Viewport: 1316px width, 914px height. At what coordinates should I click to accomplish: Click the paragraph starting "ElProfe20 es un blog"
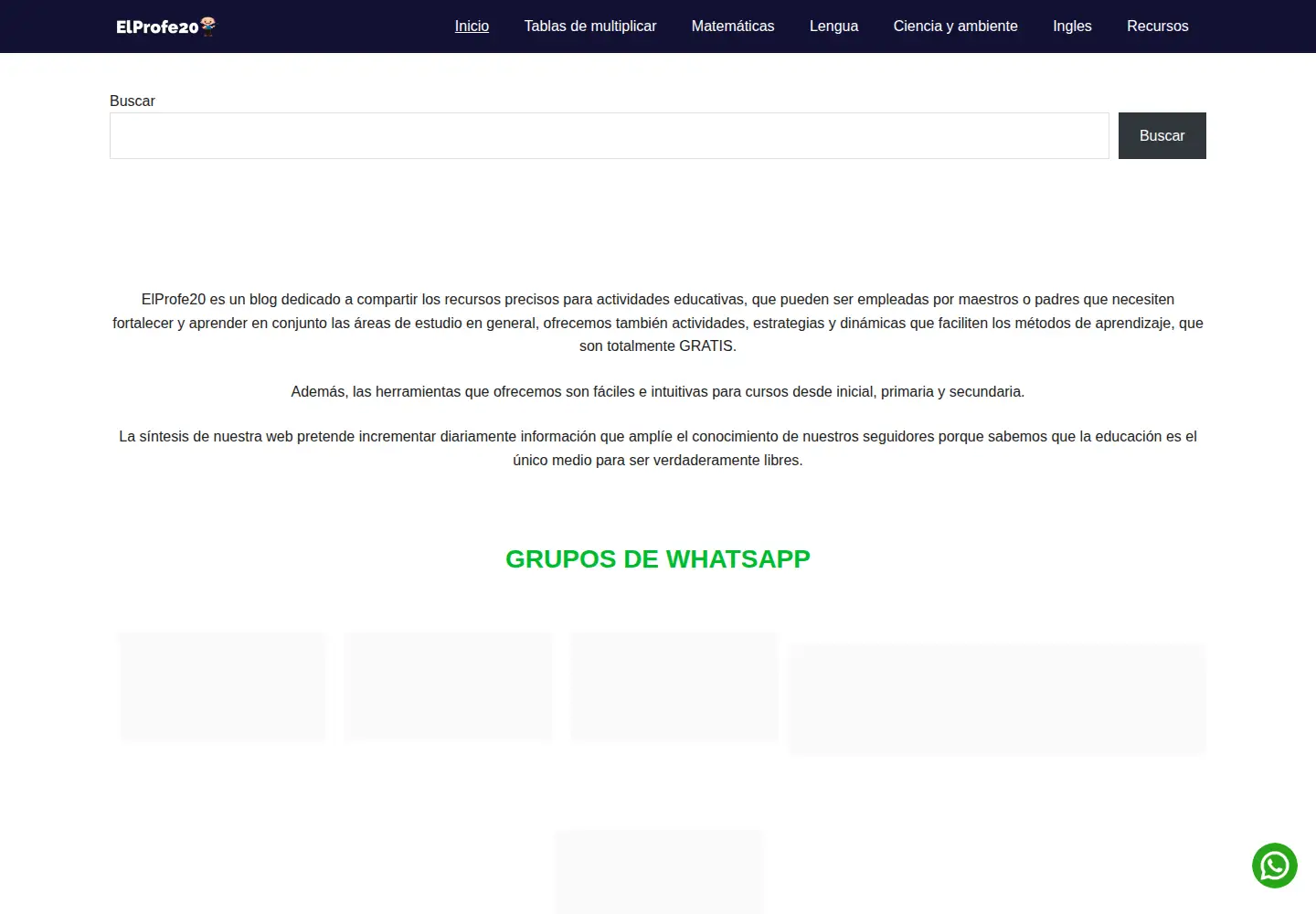[658, 323]
